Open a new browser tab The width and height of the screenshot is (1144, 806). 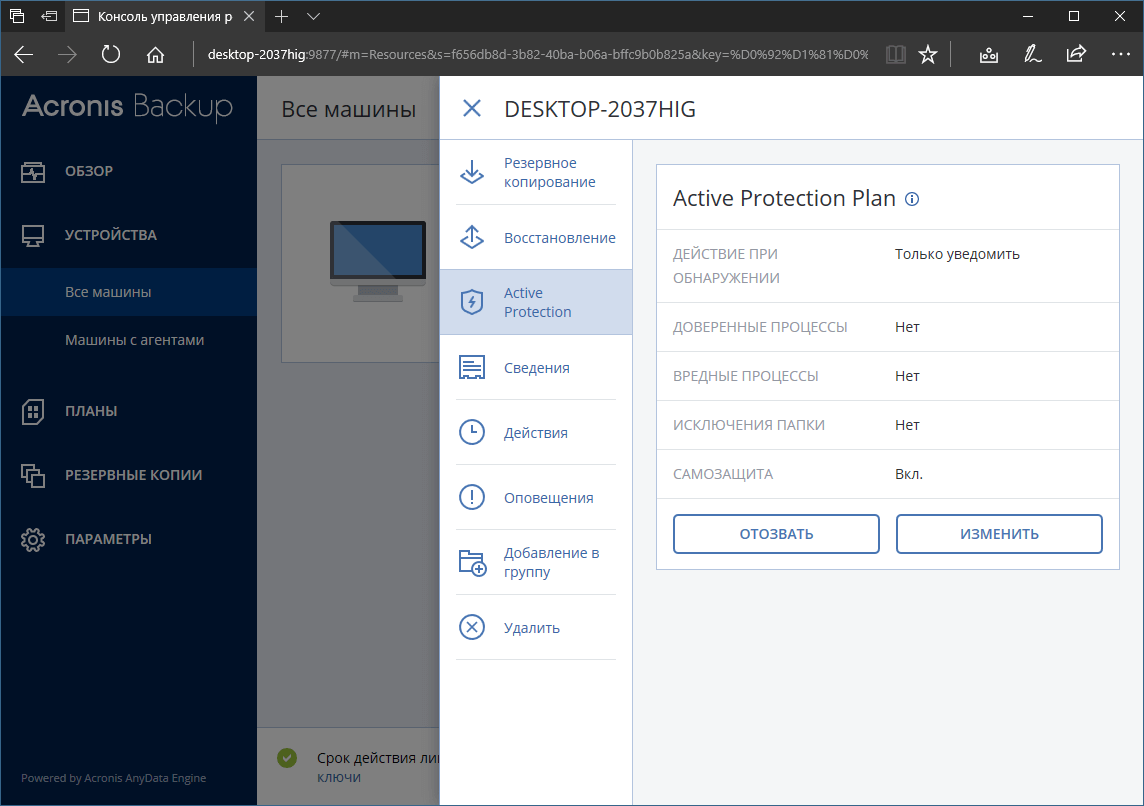282,16
